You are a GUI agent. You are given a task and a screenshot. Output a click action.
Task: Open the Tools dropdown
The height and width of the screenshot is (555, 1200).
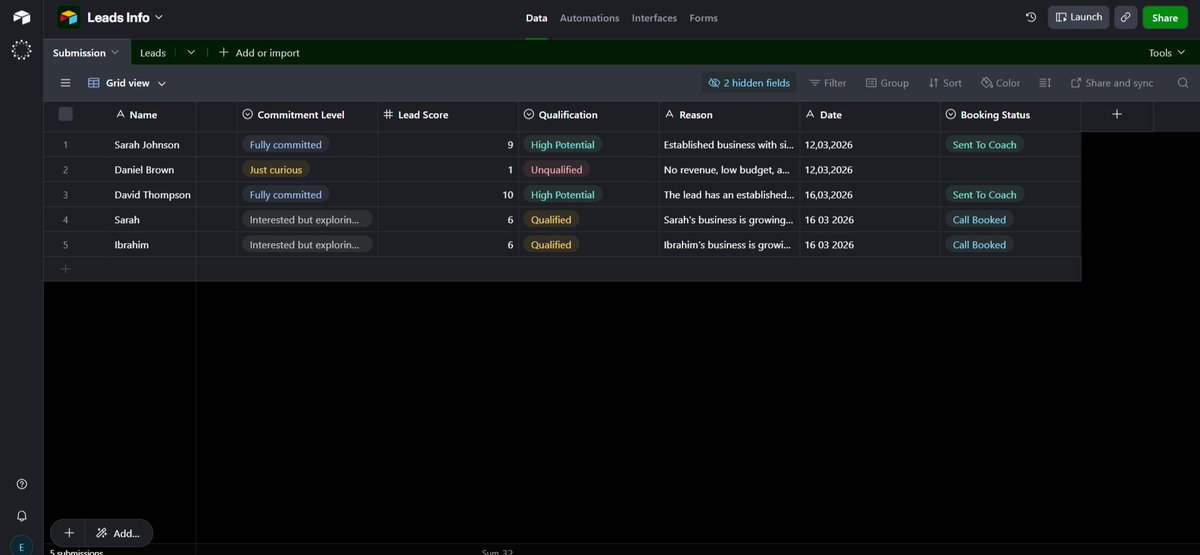pyautogui.click(x=1166, y=52)
